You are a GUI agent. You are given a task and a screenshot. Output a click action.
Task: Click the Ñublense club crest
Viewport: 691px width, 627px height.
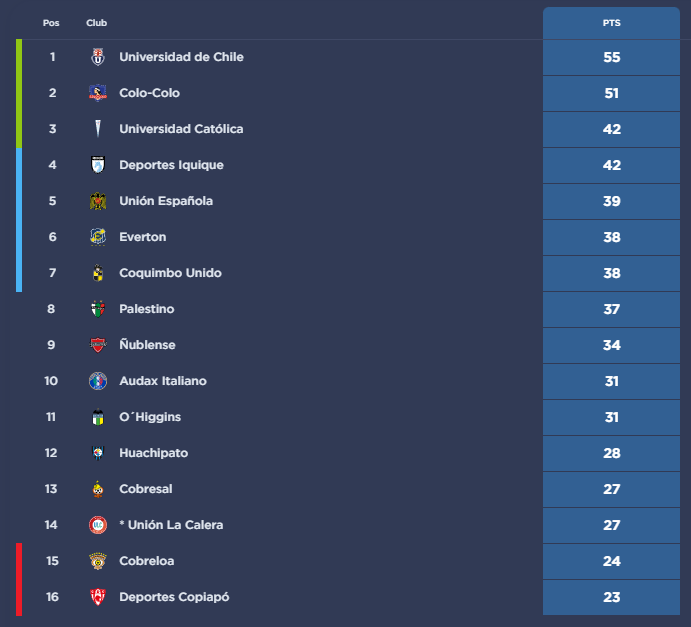[x=97, y=345]
